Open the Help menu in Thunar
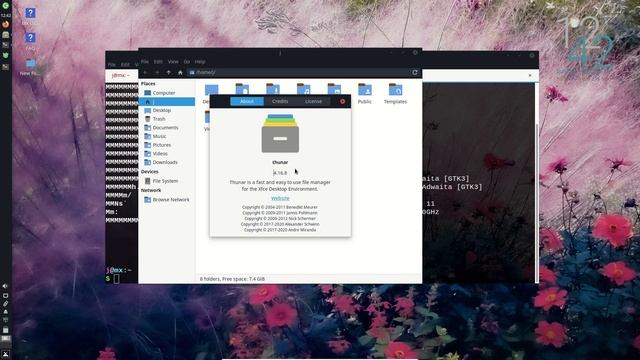Image resolution: width=640 pixels, height=360 pixels. pos(200,62)
